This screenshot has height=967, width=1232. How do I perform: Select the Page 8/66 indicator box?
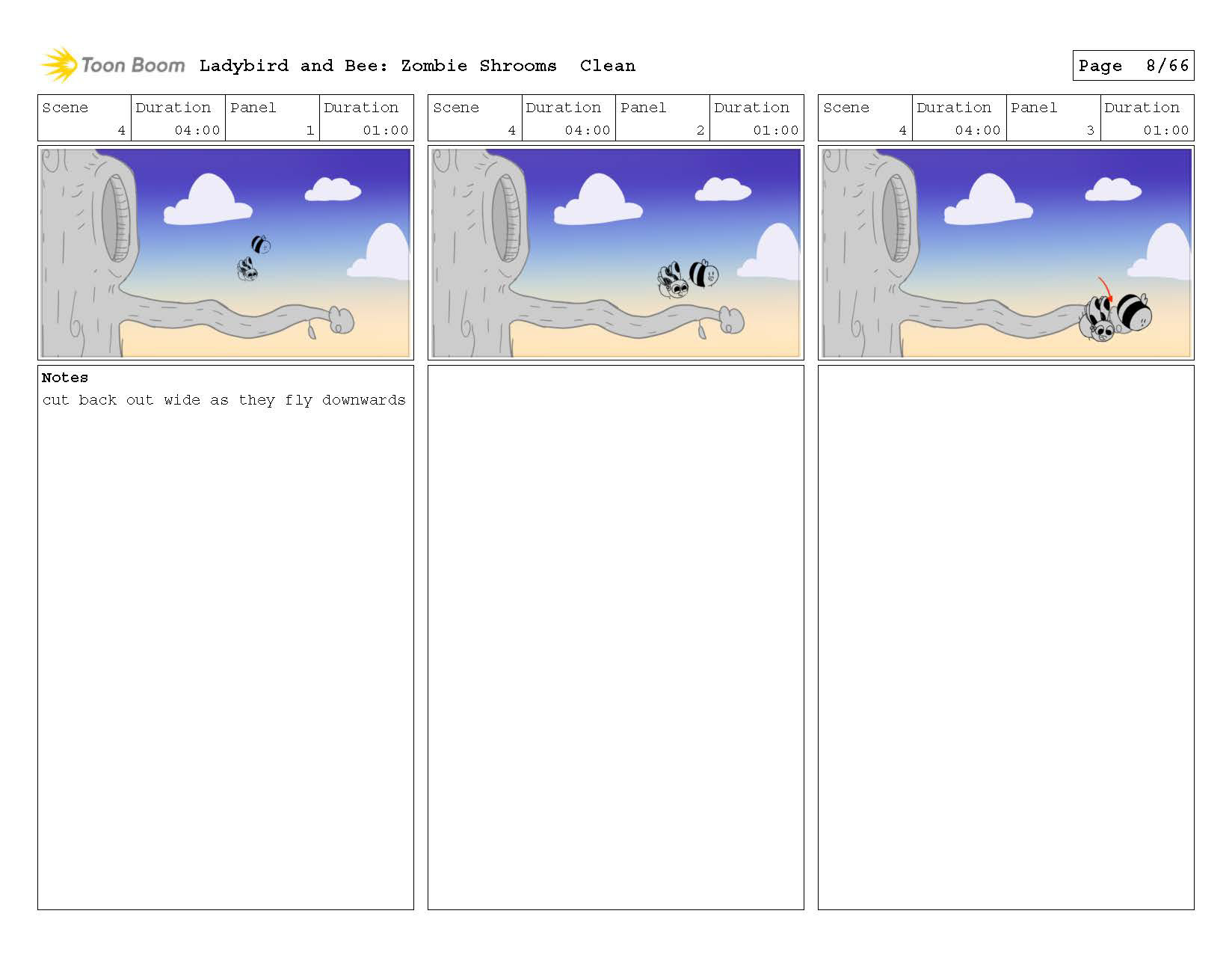[x=1133, y=66]
